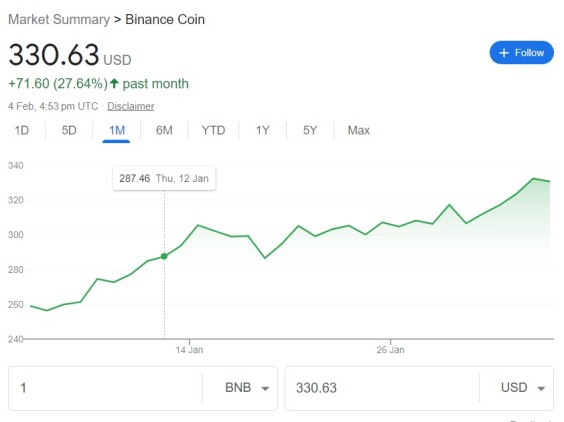Click the 26 Jan marker on chart axis
564x422 pixels.
[x=390, y=349]
